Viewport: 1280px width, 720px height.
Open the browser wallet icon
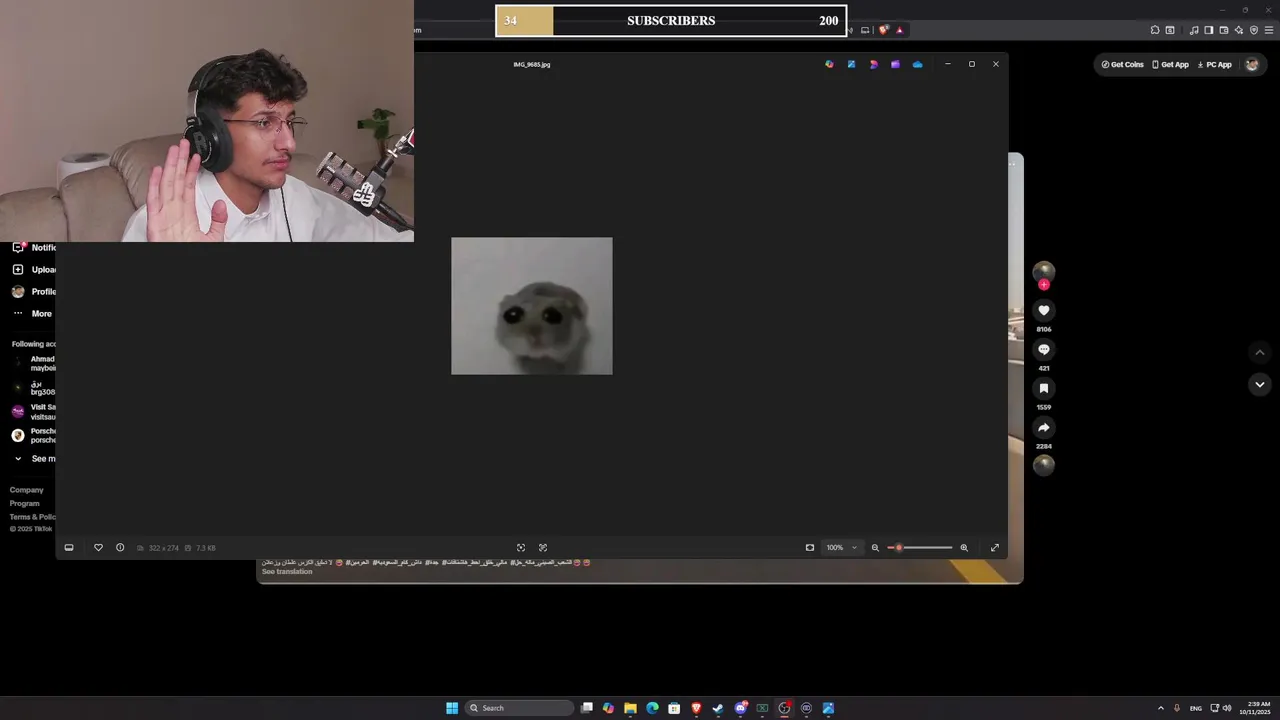tap(1224, 30)
